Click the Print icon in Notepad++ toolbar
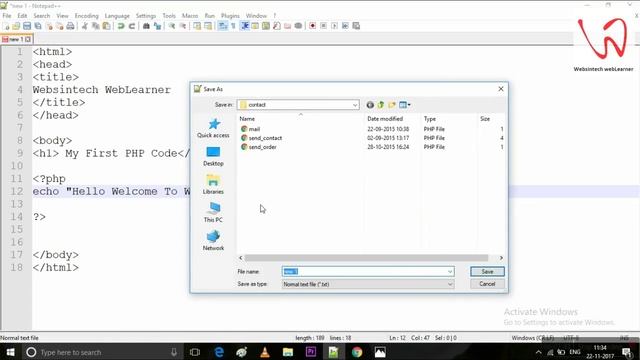Viewport: 640px width, 360px height. click(x=70, y=26)
